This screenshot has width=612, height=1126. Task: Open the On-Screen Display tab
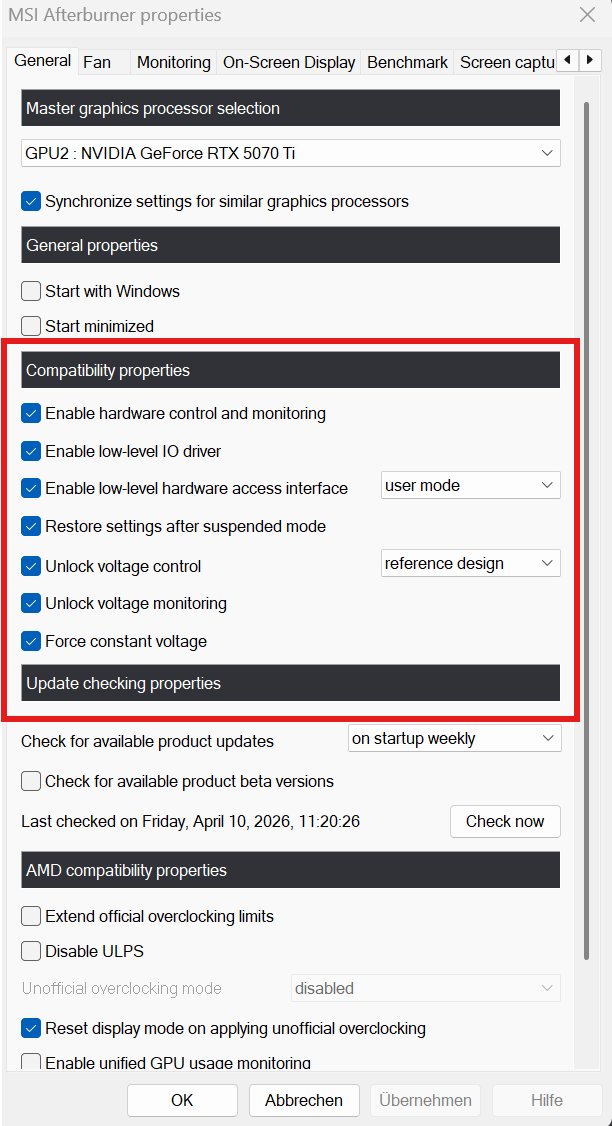288,62
